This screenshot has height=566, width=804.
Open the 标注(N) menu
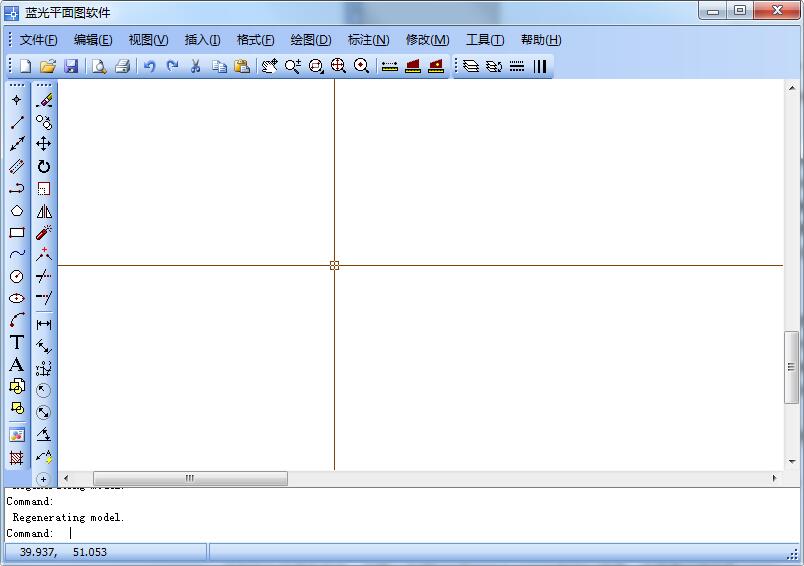click(368, 39)
